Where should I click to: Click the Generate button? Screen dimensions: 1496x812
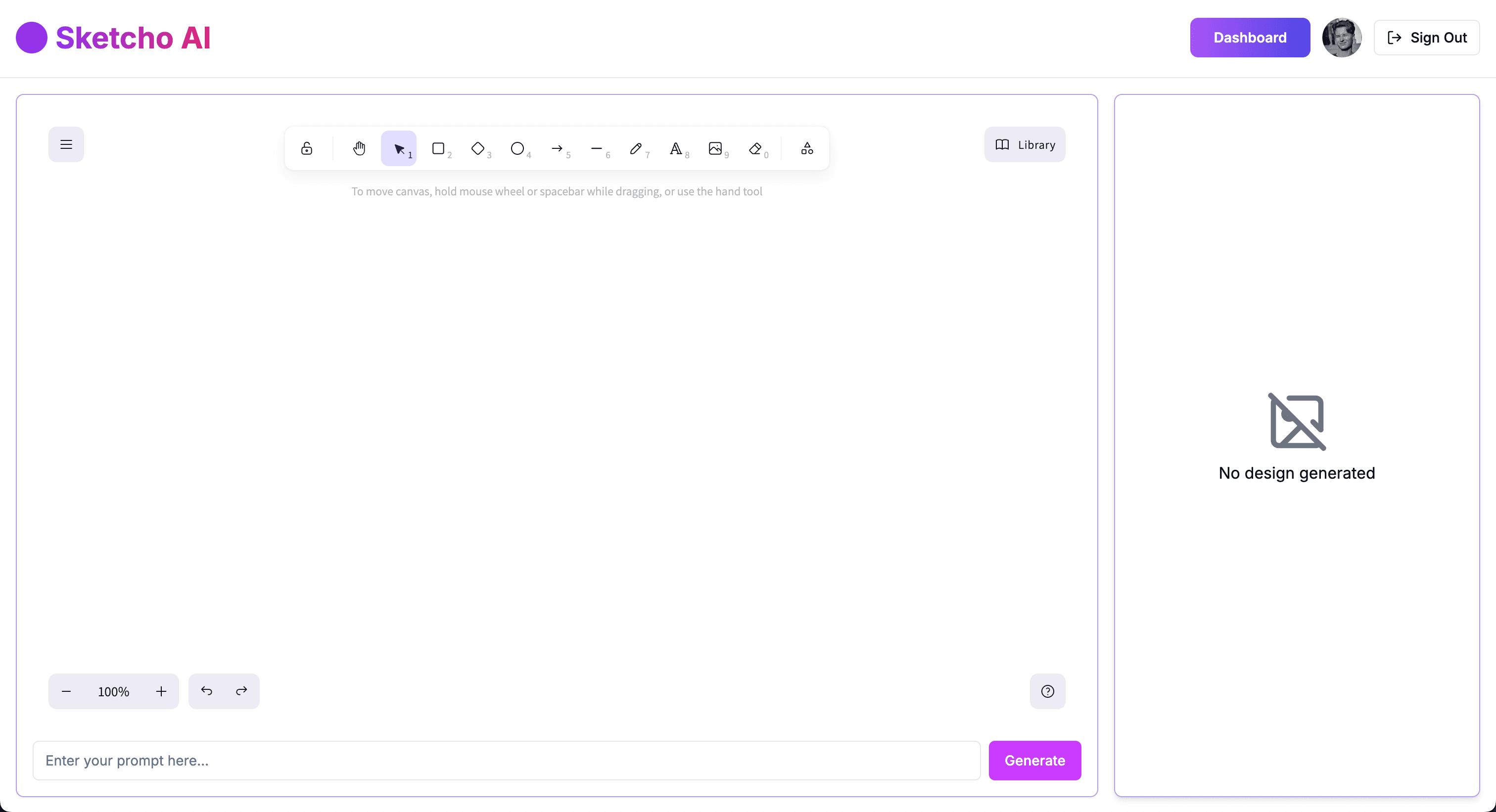coord(1035,761)
